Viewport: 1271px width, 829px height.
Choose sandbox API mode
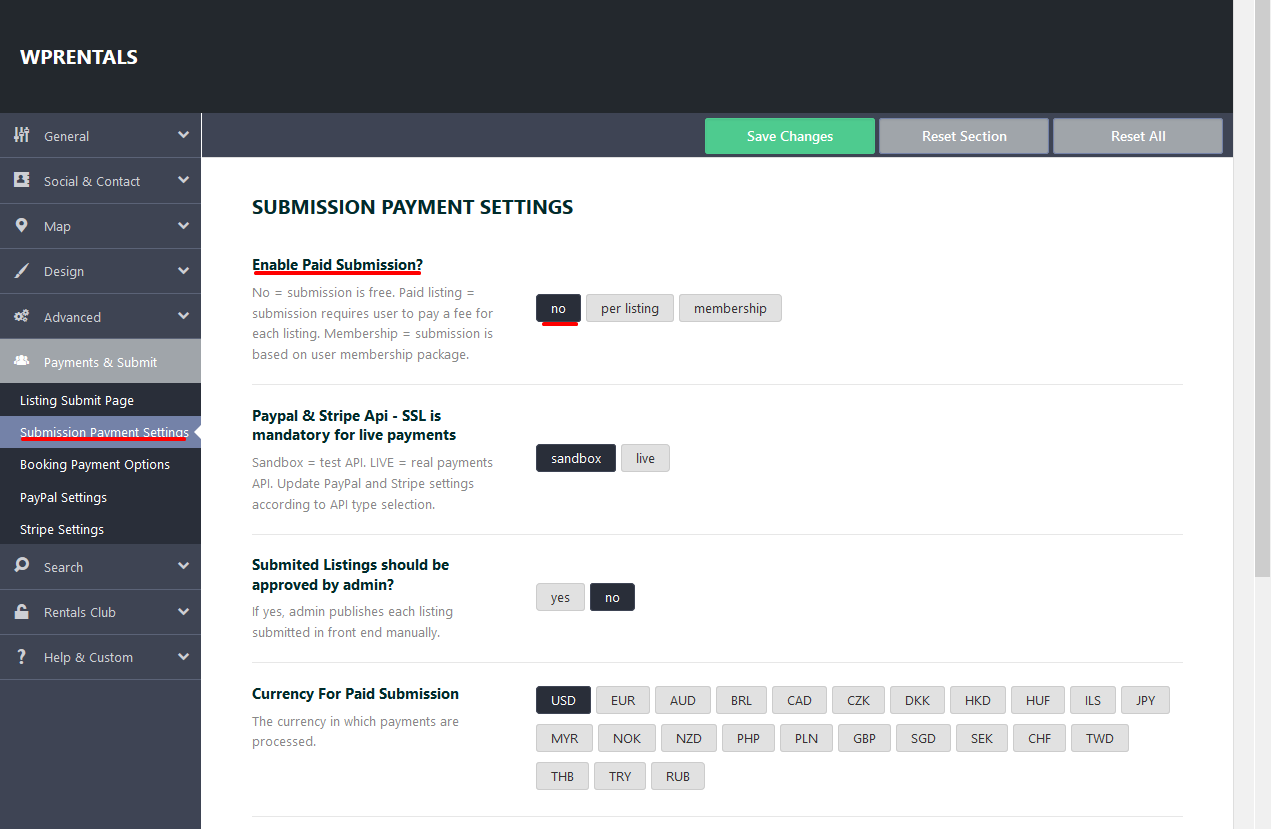pos(576,458)
